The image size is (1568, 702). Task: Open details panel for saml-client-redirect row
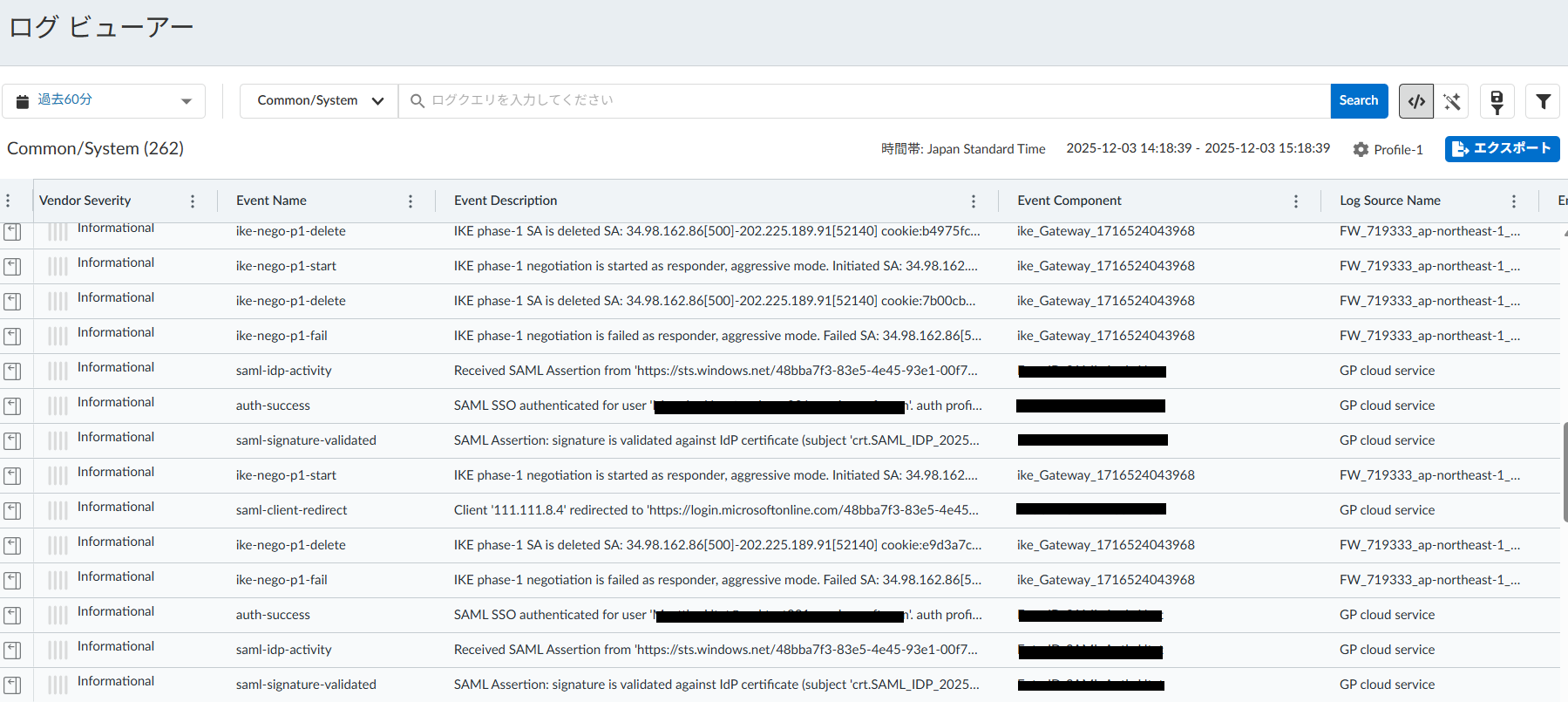(12, 510)
